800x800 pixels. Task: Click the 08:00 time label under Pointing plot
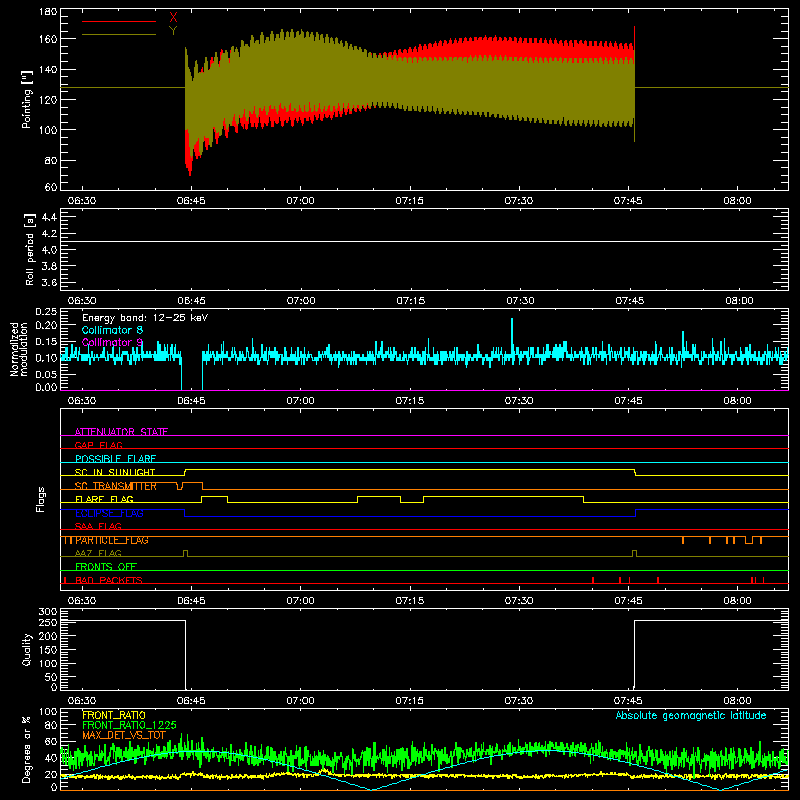pos(737,201)
